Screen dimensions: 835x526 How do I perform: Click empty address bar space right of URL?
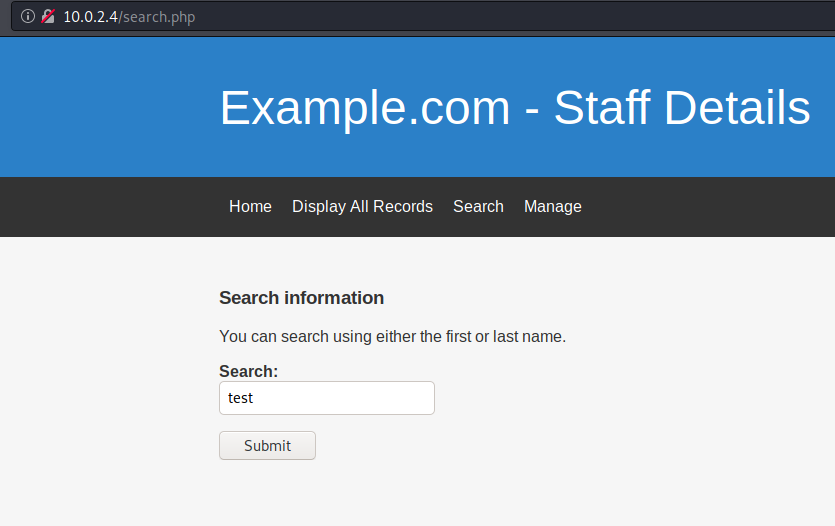(x=511, y=17)
